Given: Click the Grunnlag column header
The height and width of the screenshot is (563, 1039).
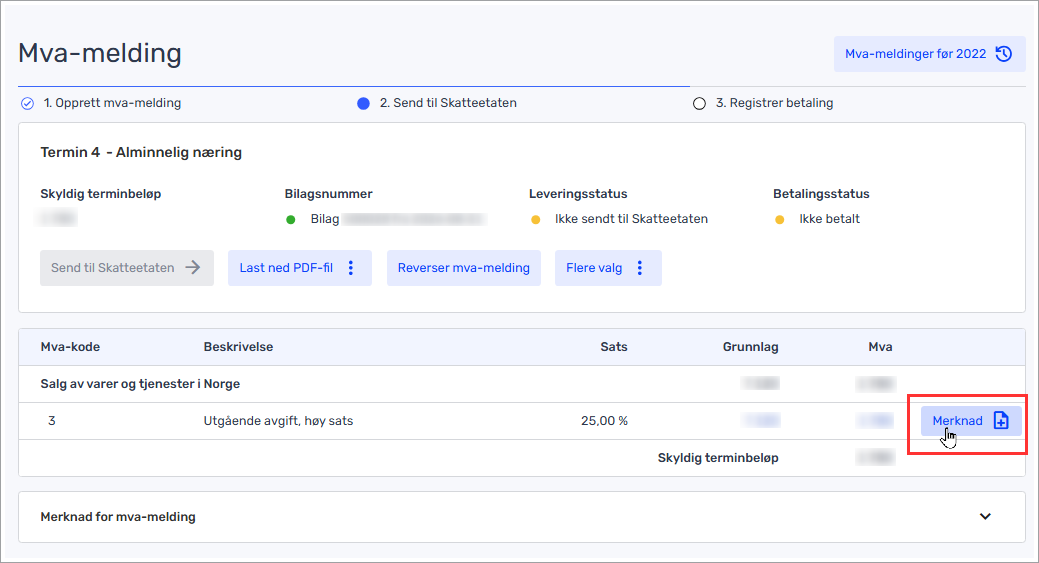Looking at the screenshot, I should pos(751,347).
